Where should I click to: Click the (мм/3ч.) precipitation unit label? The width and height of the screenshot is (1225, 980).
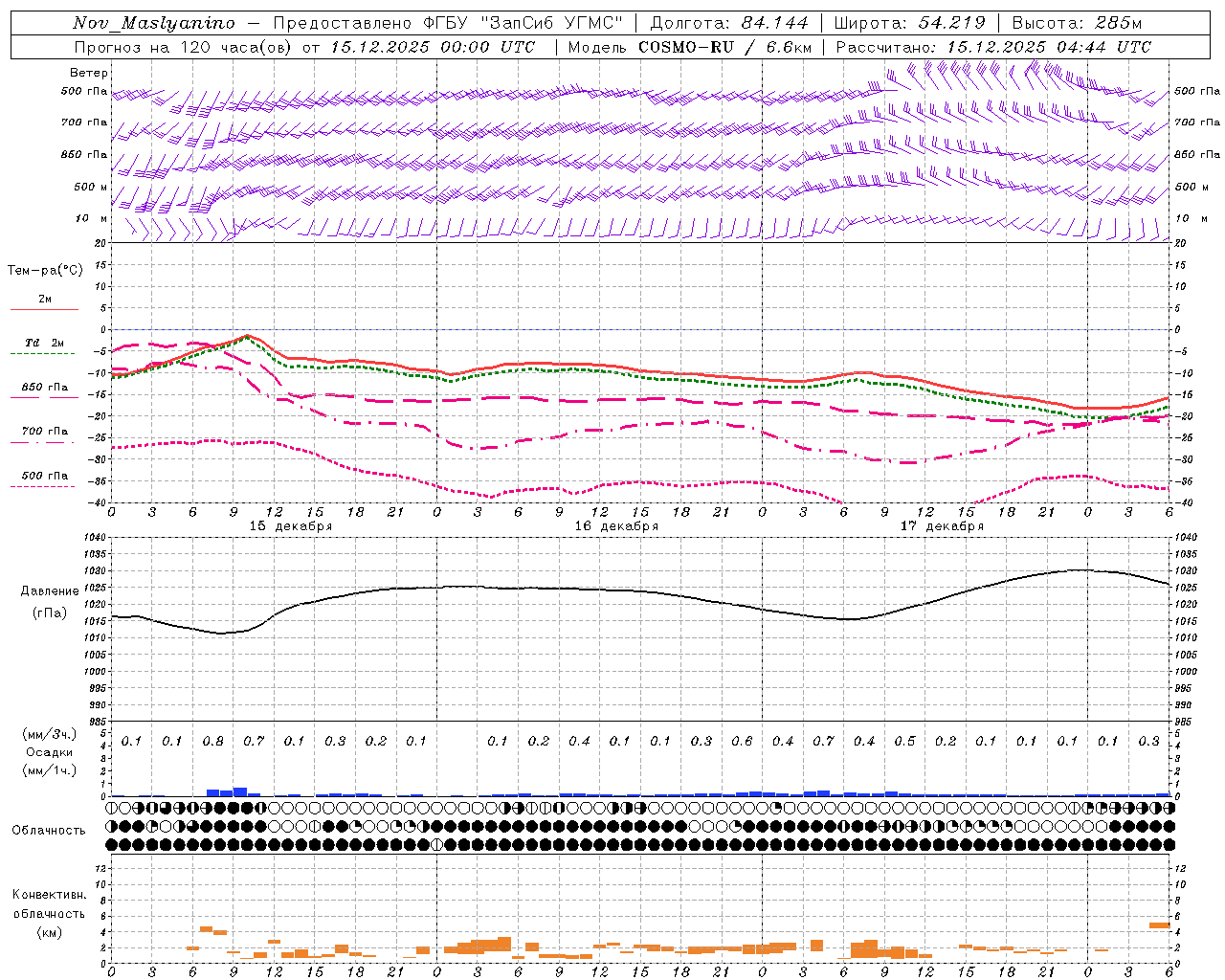point(50,734)
